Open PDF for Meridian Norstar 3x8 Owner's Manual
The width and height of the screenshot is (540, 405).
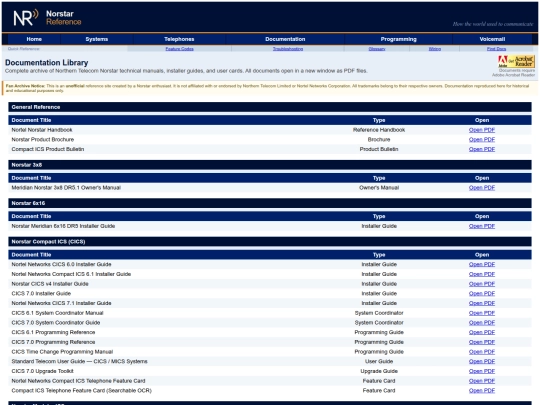482,188
